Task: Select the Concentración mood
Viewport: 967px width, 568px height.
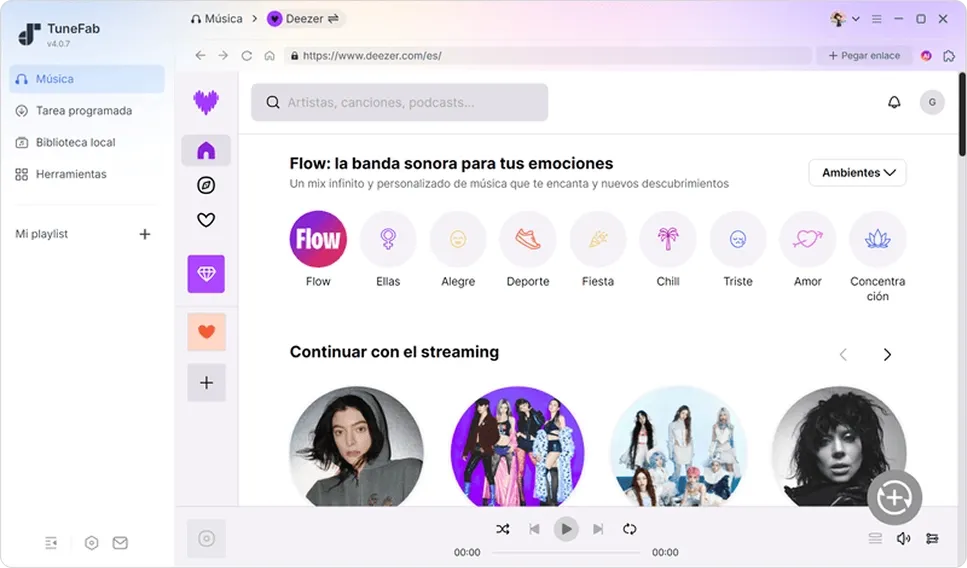Action: (878, 239)
